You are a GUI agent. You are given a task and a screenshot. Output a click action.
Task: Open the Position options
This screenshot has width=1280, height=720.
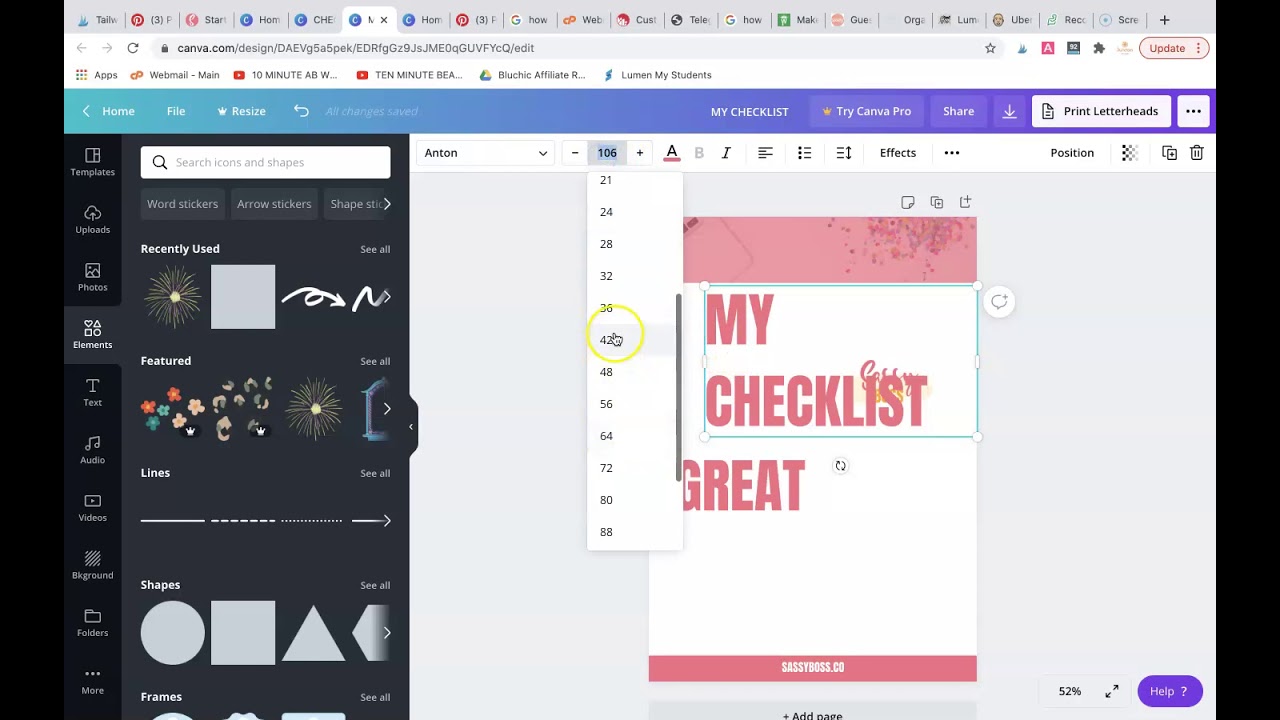[x=1072, y=153]
